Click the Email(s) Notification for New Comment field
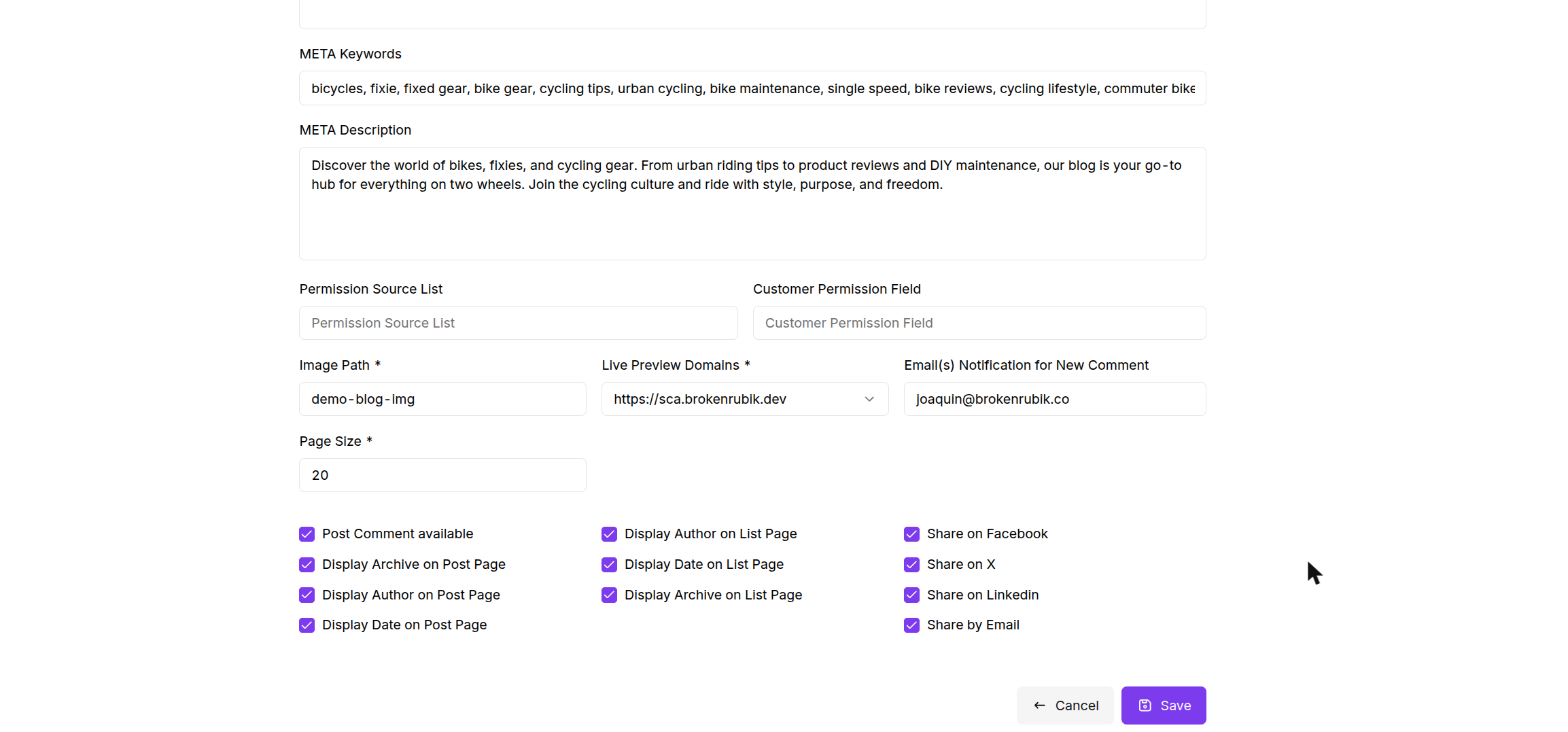The image size is (1568, 732). (x=1055, y=399)
